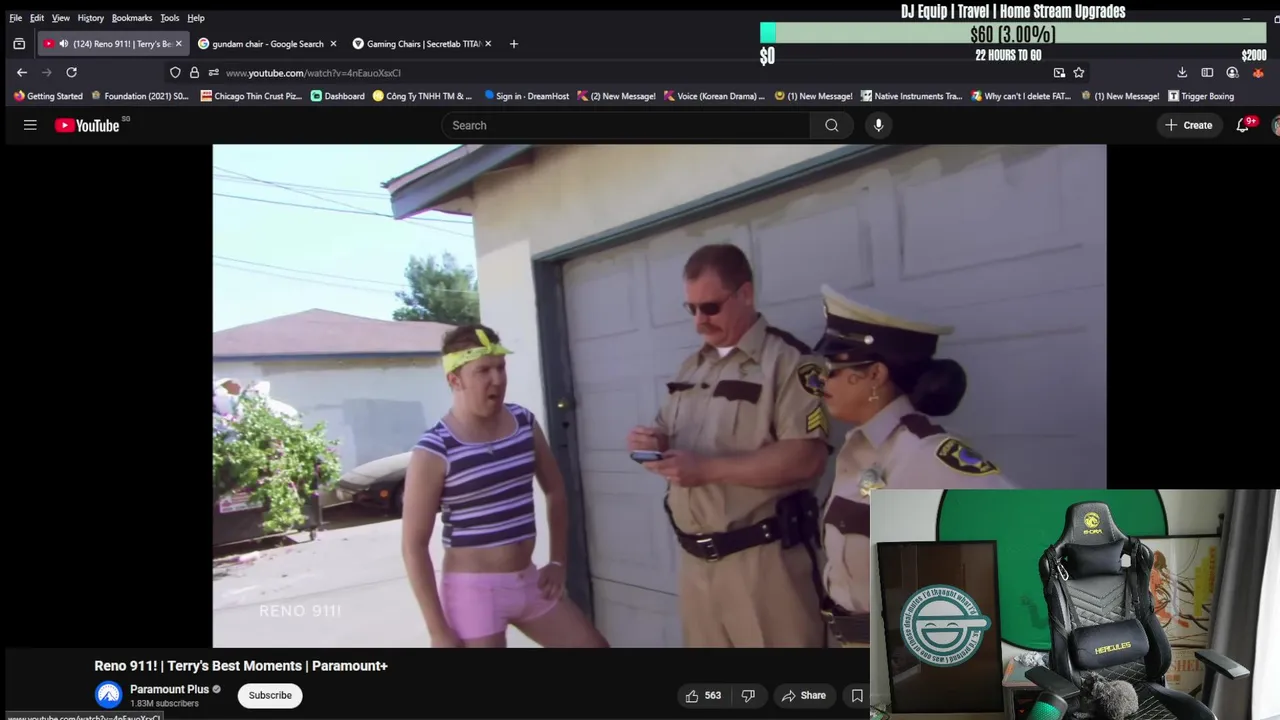
Task: Open tracking protection shield icon
Action: [x=175, y=72]
